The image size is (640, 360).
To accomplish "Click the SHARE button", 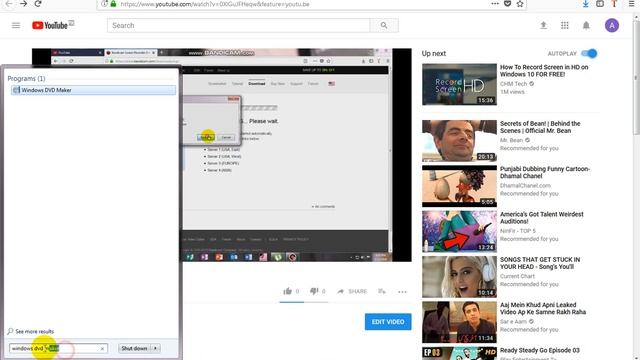I will [x=352, y=291].
